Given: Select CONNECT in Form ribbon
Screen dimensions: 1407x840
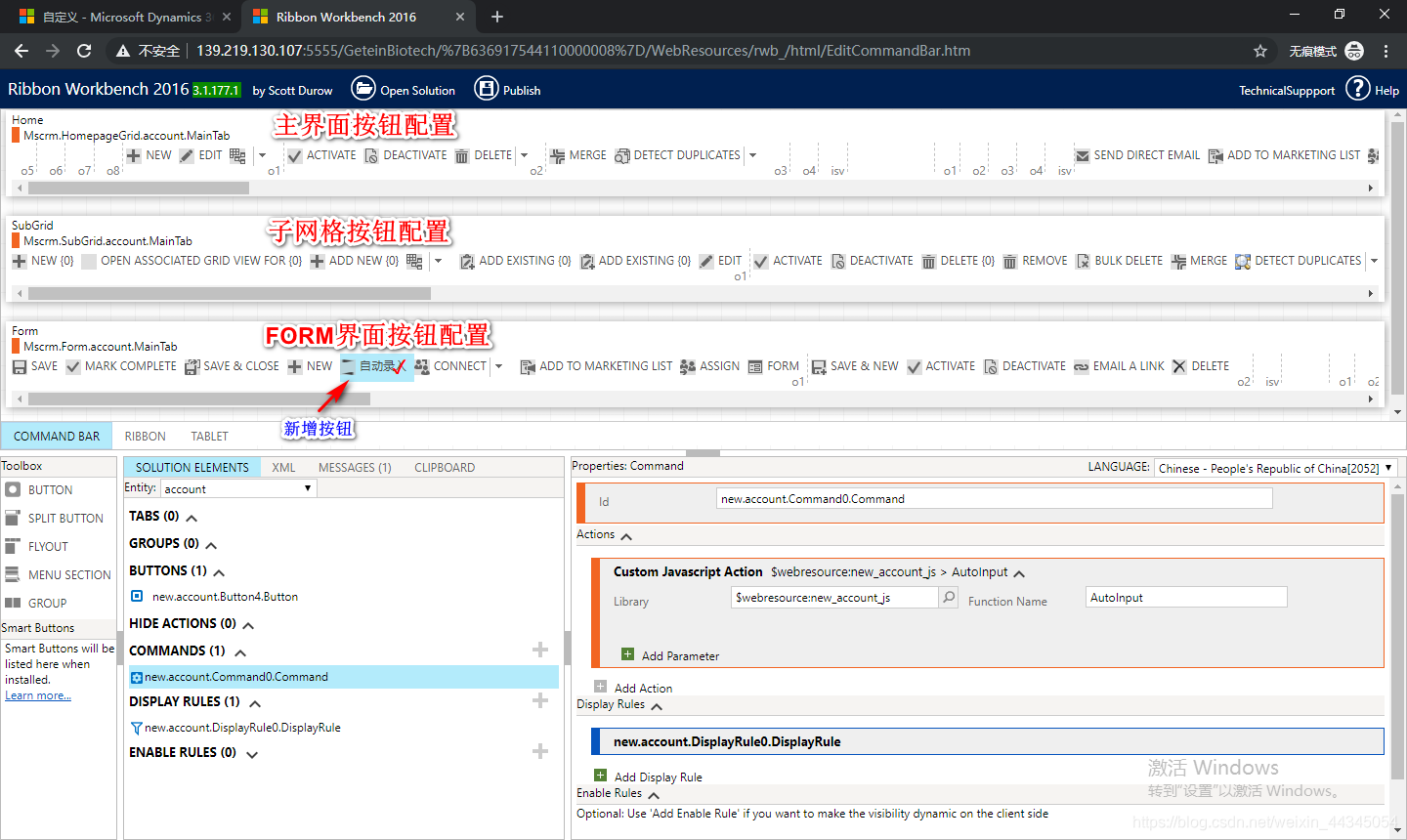Looking at the screenshot, I should click(x=450, y=366).
